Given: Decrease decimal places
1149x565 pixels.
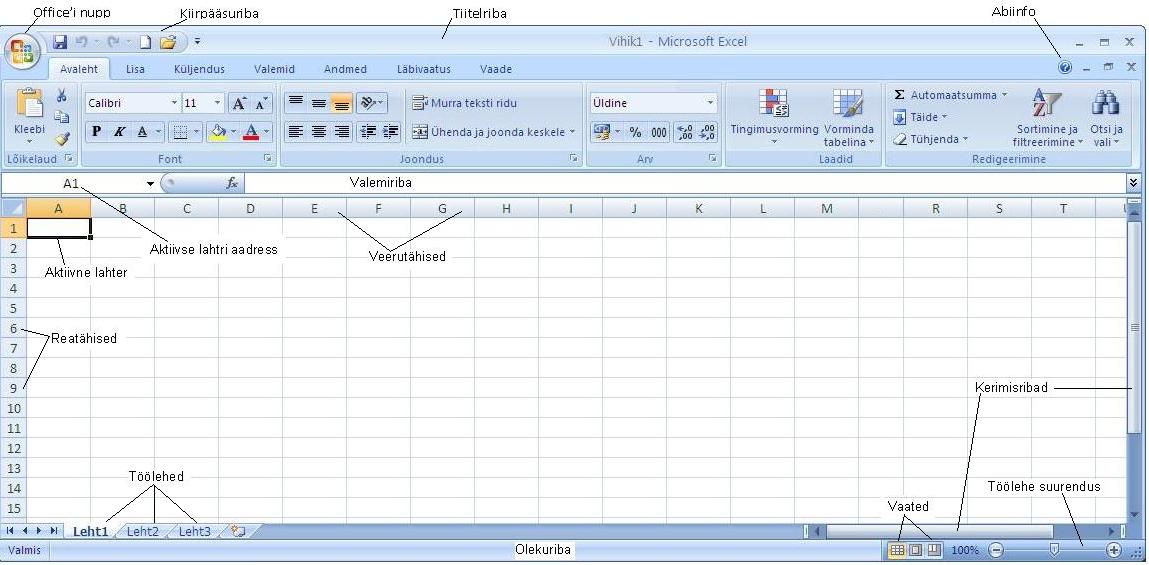Looking at the screenshot, I should coord(707,133).
